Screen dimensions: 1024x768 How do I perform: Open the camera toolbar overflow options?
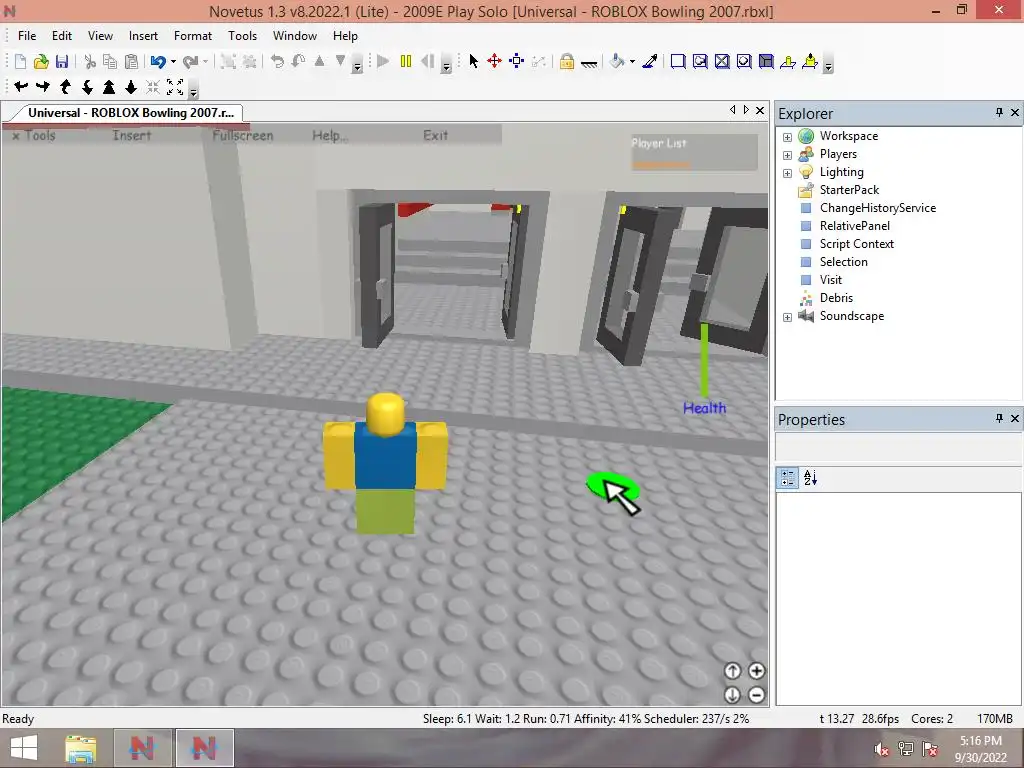(193, 89)
